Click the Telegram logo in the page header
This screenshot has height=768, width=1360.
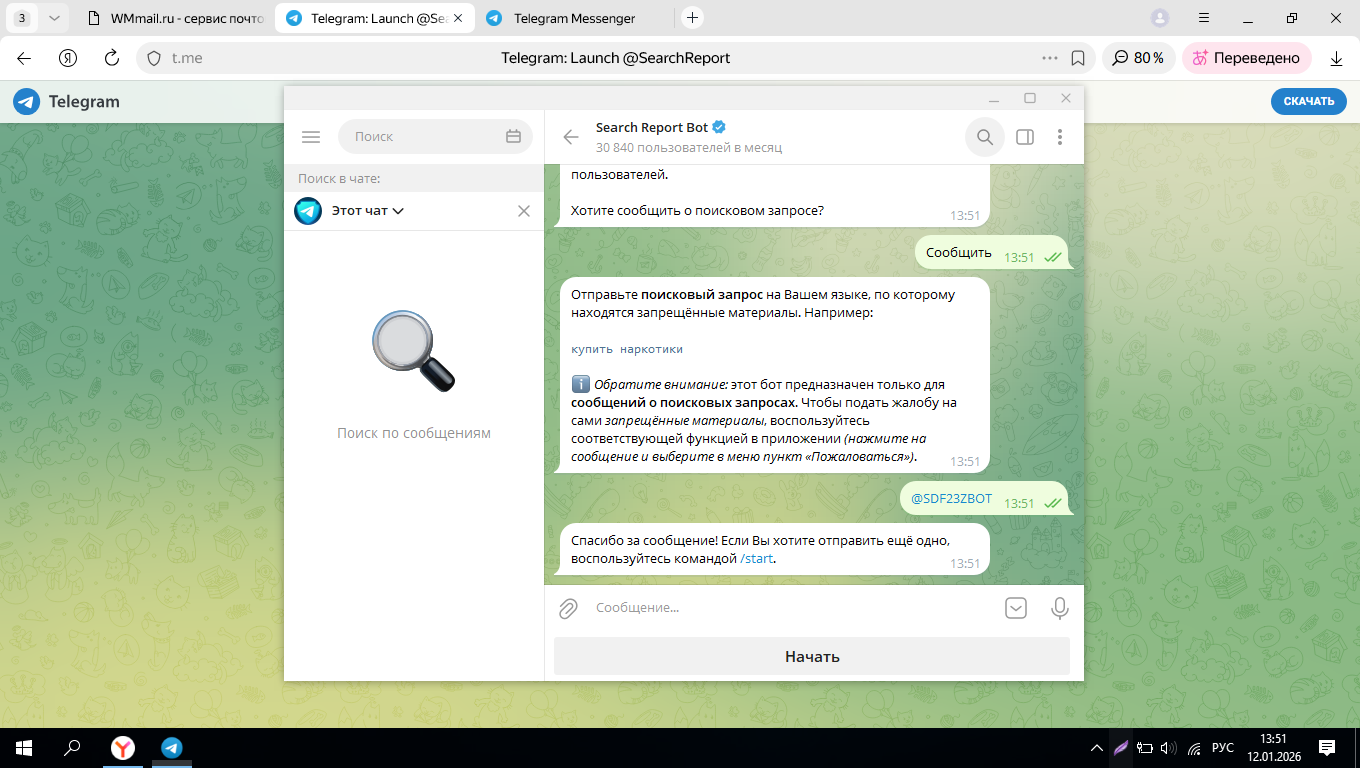click(66, 101)
